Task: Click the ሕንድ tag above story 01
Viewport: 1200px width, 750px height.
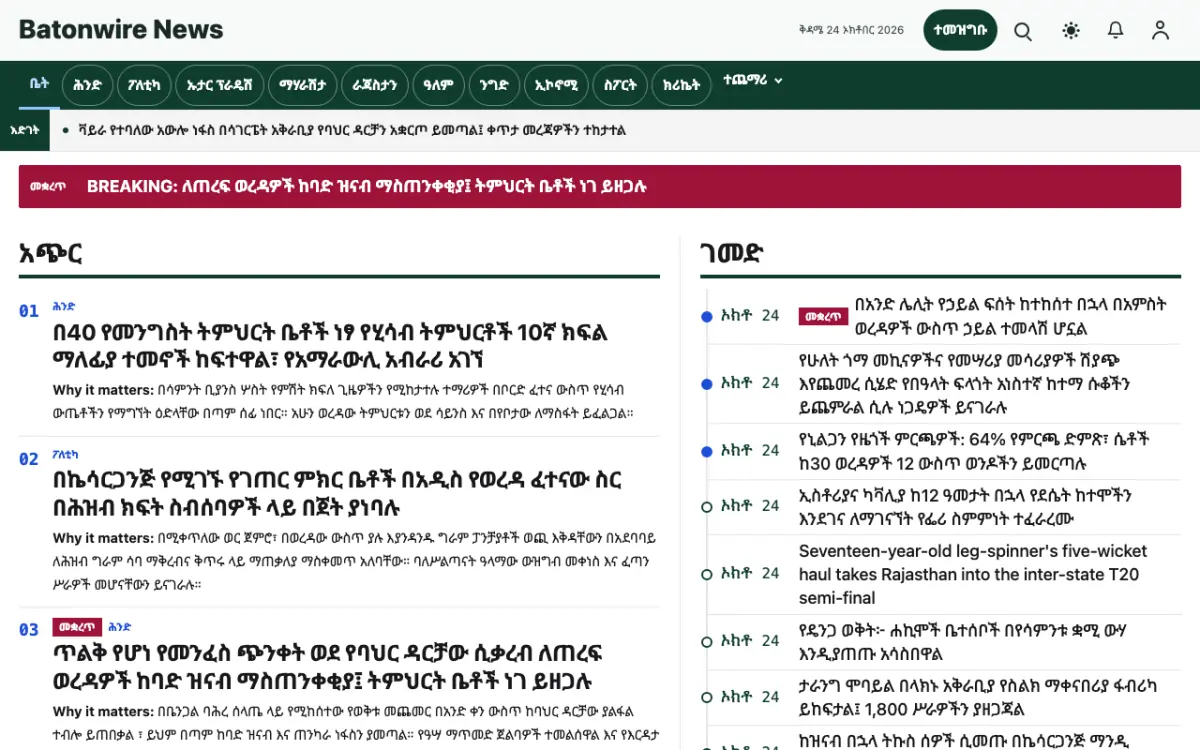Action: pyautogui.click(x=64, y=307)
